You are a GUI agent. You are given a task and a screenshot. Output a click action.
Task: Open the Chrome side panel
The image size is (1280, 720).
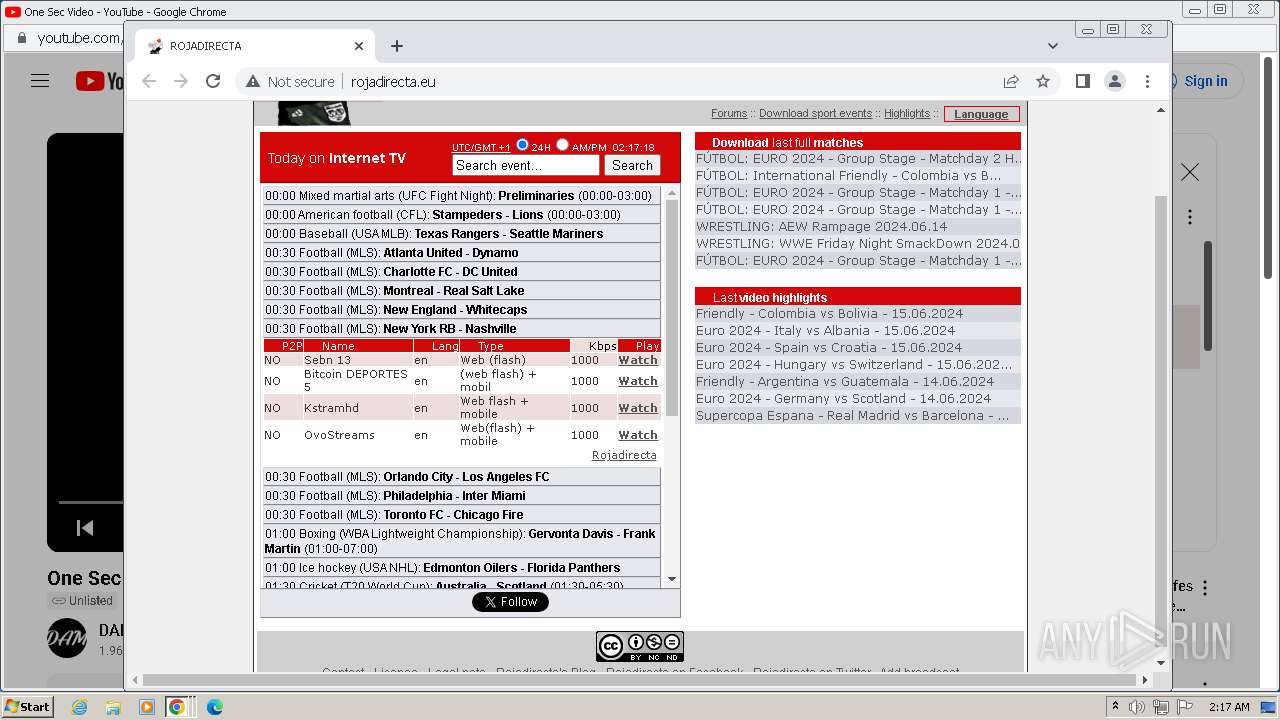click(1083, 82)
